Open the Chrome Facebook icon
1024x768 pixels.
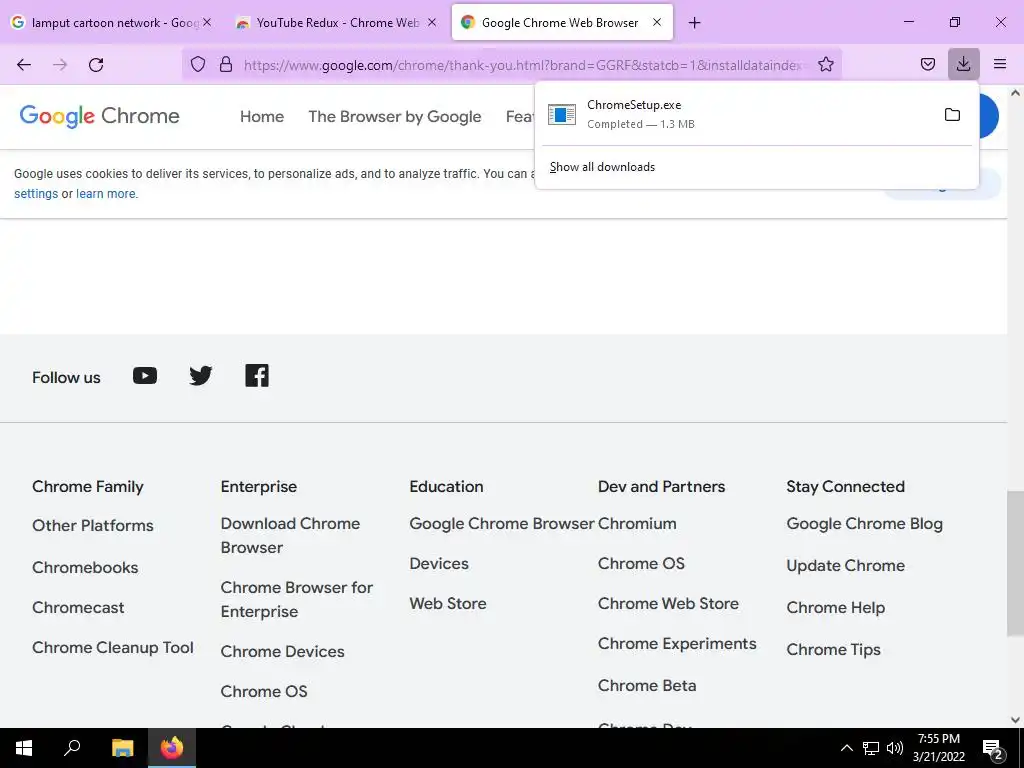[x=257, y=376]
